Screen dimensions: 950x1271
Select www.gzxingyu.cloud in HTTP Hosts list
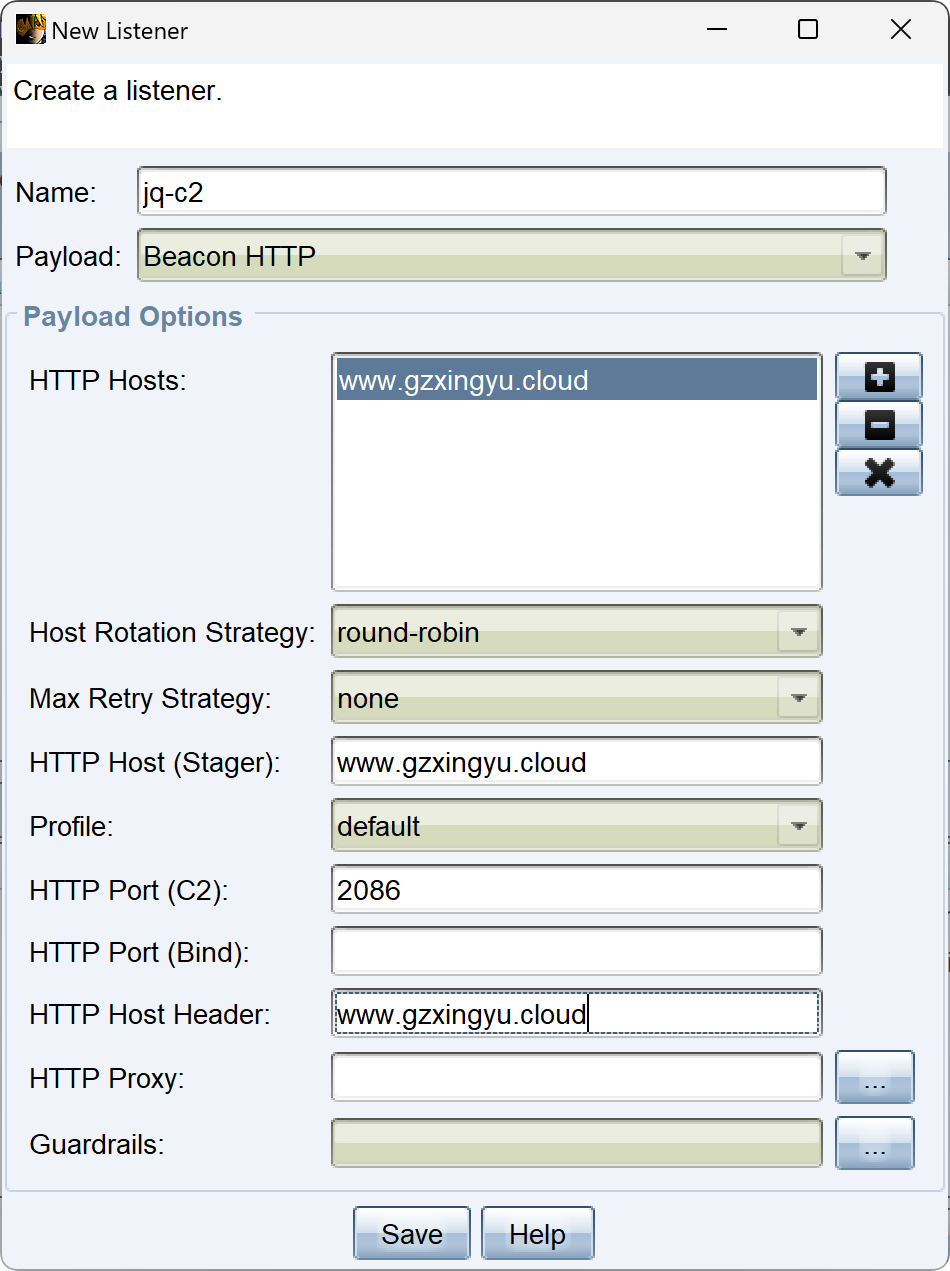click(577, 380)
